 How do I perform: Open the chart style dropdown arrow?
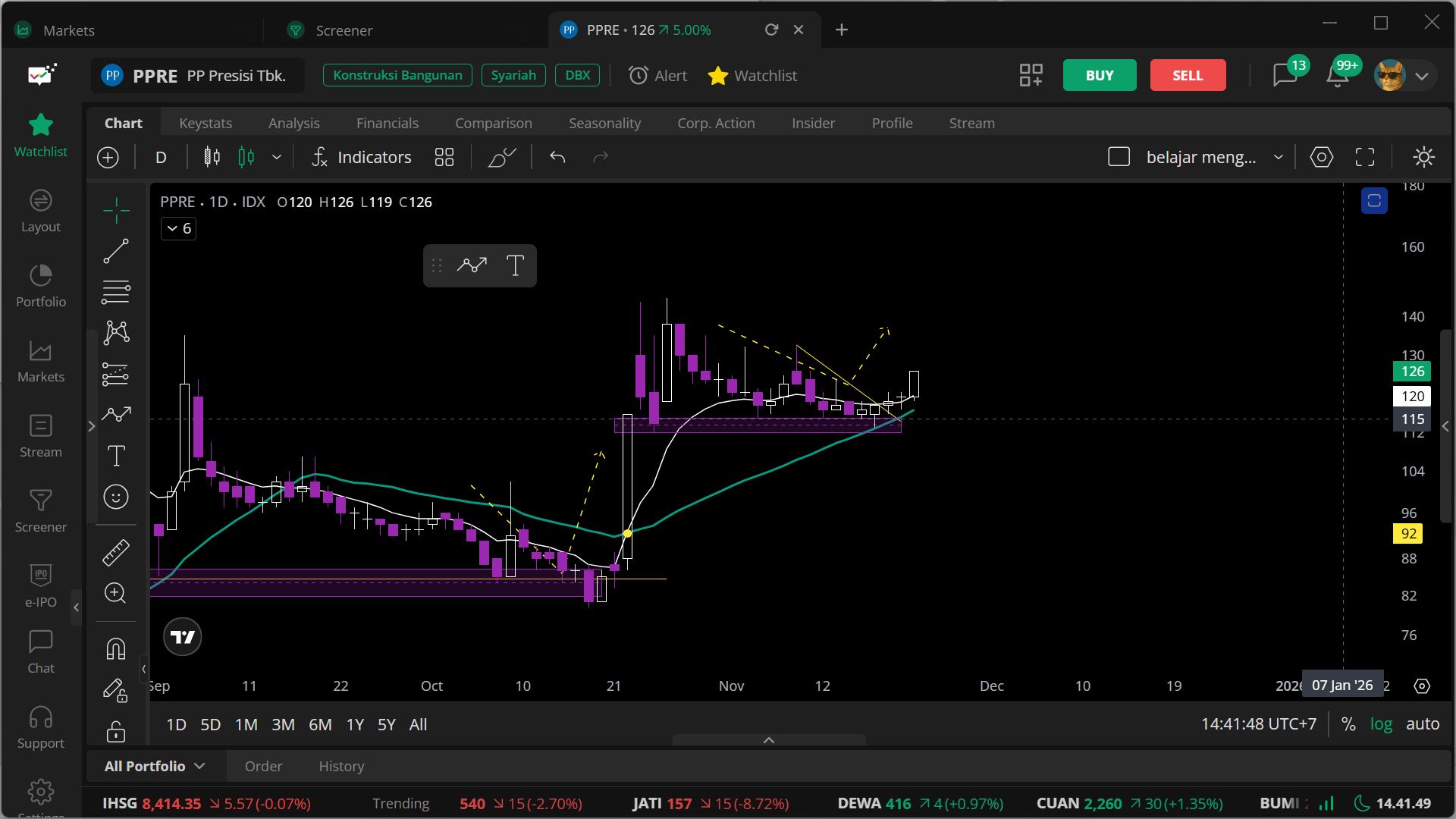point(277,157)
